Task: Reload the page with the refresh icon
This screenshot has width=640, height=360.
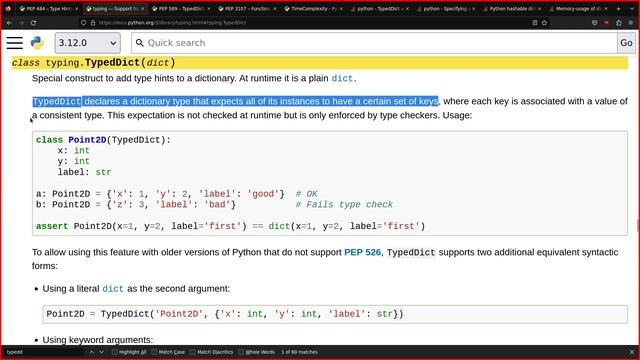Action: [33, 23]
